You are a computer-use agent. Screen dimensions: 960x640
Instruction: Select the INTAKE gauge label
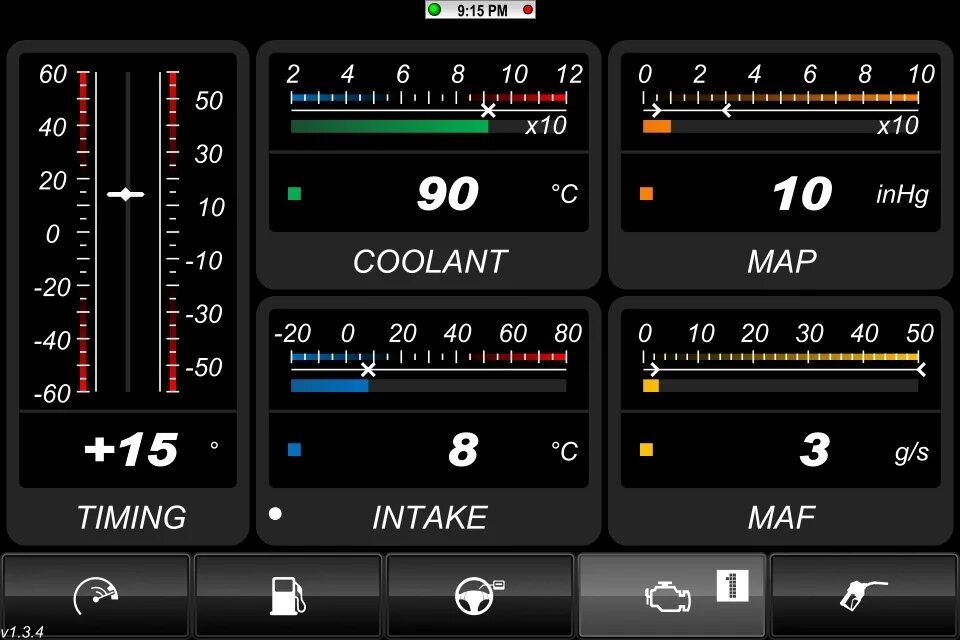click(x=430, y=518)
